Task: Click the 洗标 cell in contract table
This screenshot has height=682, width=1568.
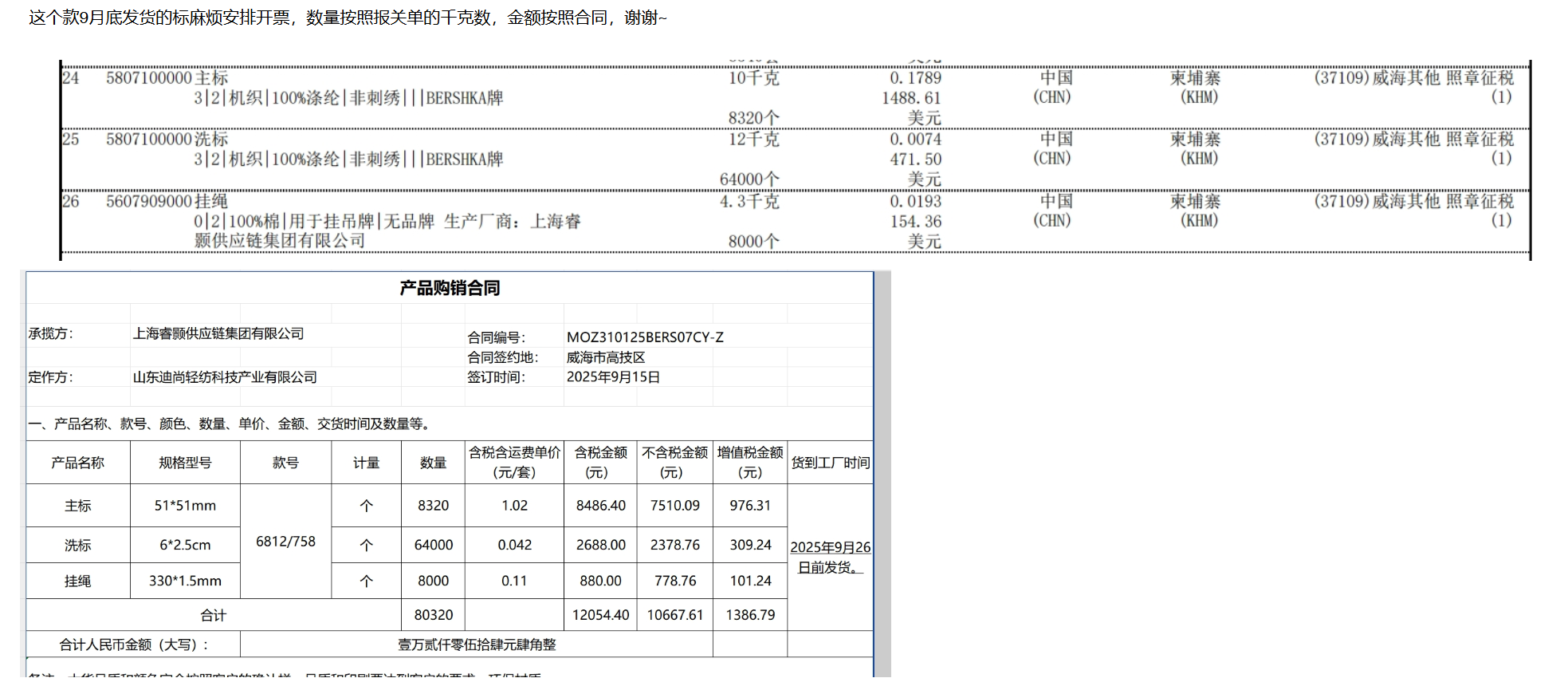Action: click(78, 545)
